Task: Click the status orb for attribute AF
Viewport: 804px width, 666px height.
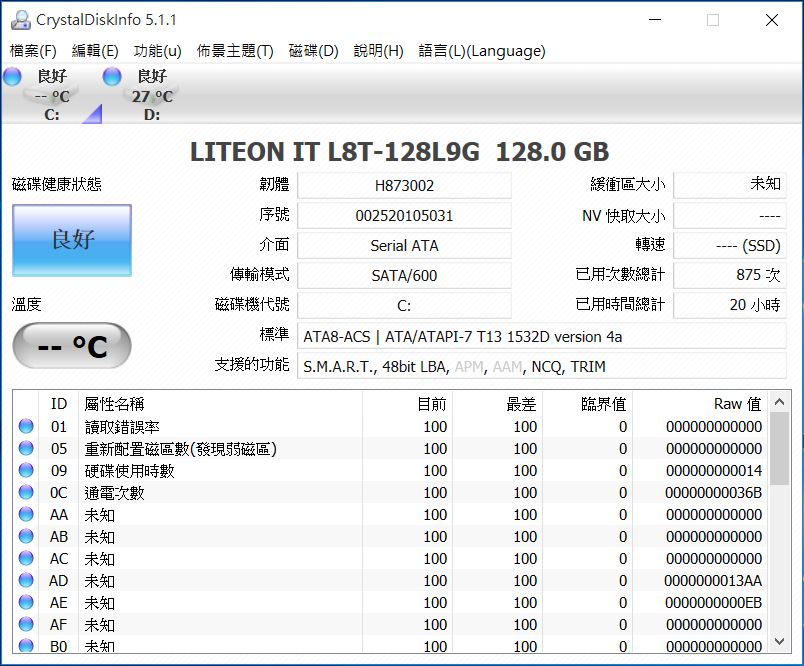Action: pos(26,624)
